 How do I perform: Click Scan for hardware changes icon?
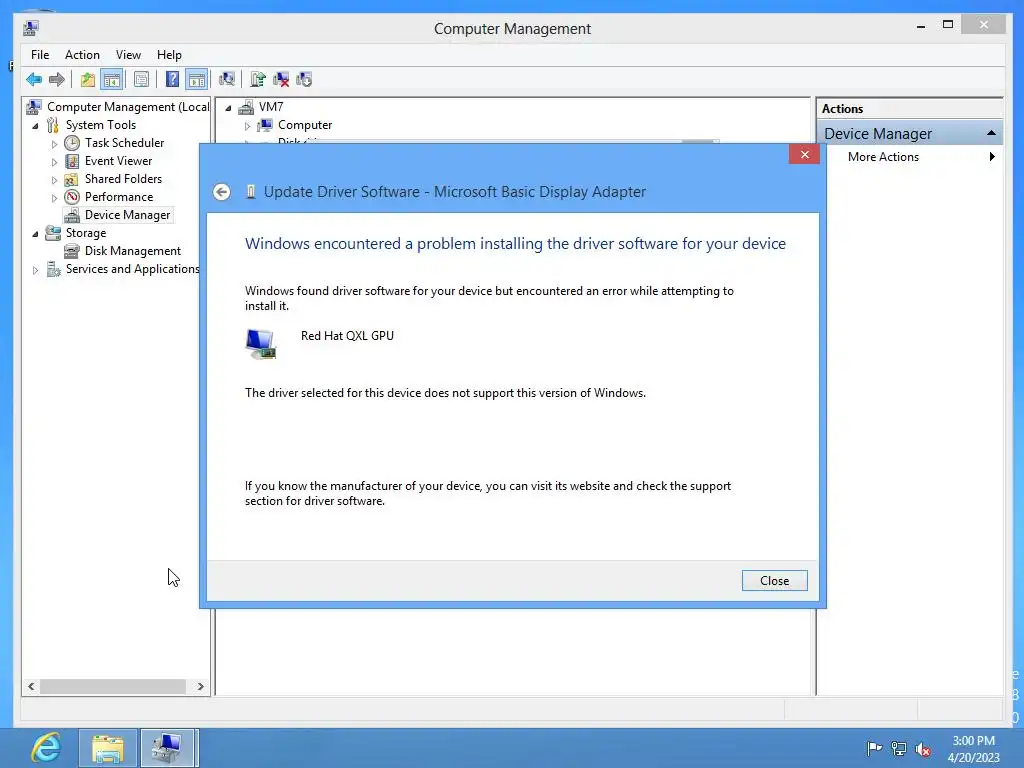227,80
